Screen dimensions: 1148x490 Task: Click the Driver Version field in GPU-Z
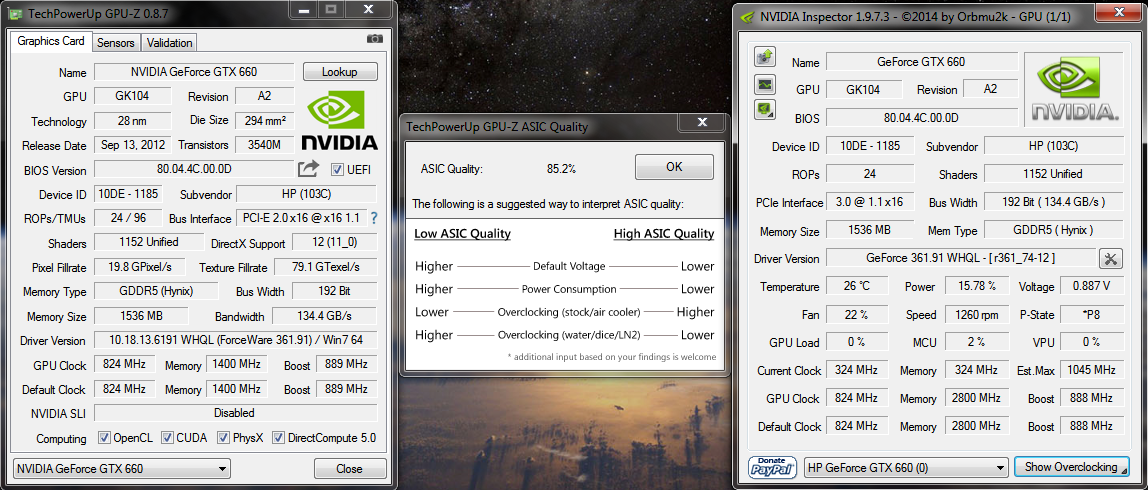pyautogui.click(x=236, y=341)
